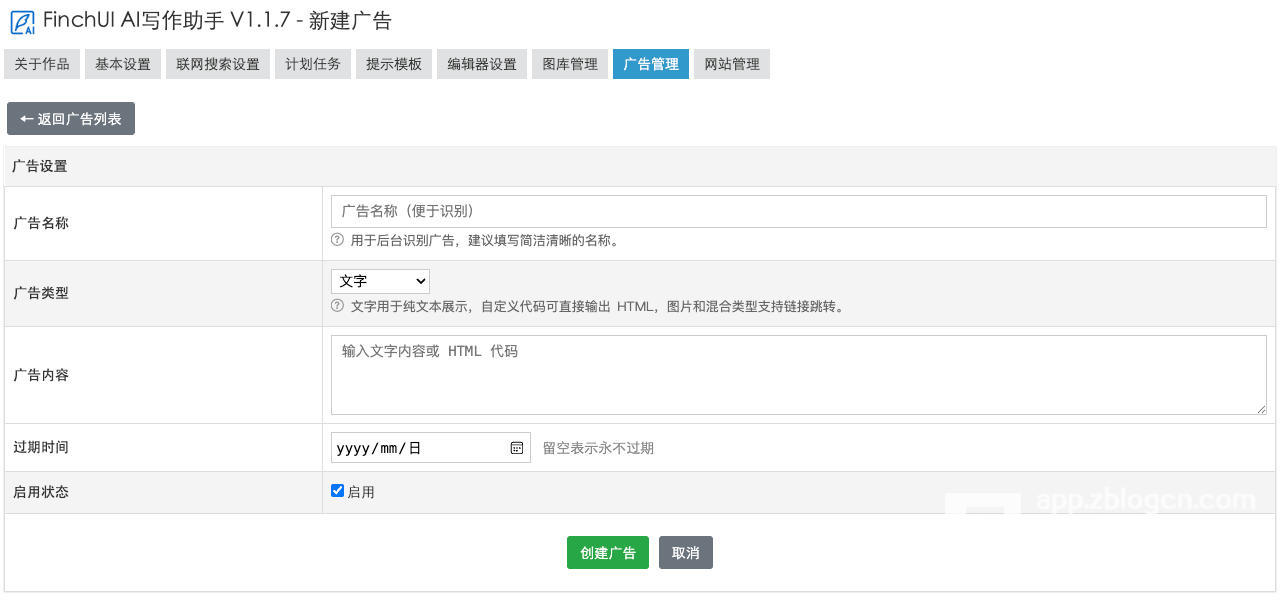This screenshot has width=1282, height=601.
Task: Open the 基本设置 tab
Action: click(x=123, y=64)
